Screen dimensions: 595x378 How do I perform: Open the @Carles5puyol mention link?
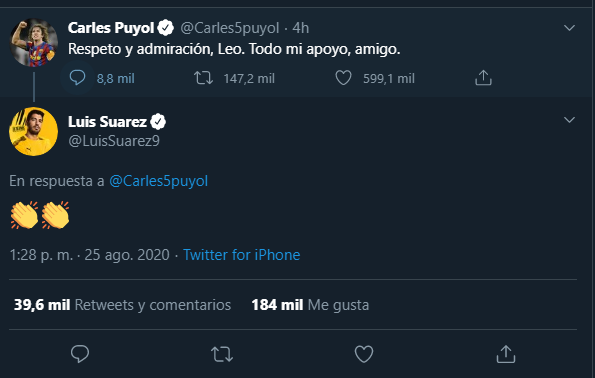pos(159,181)
